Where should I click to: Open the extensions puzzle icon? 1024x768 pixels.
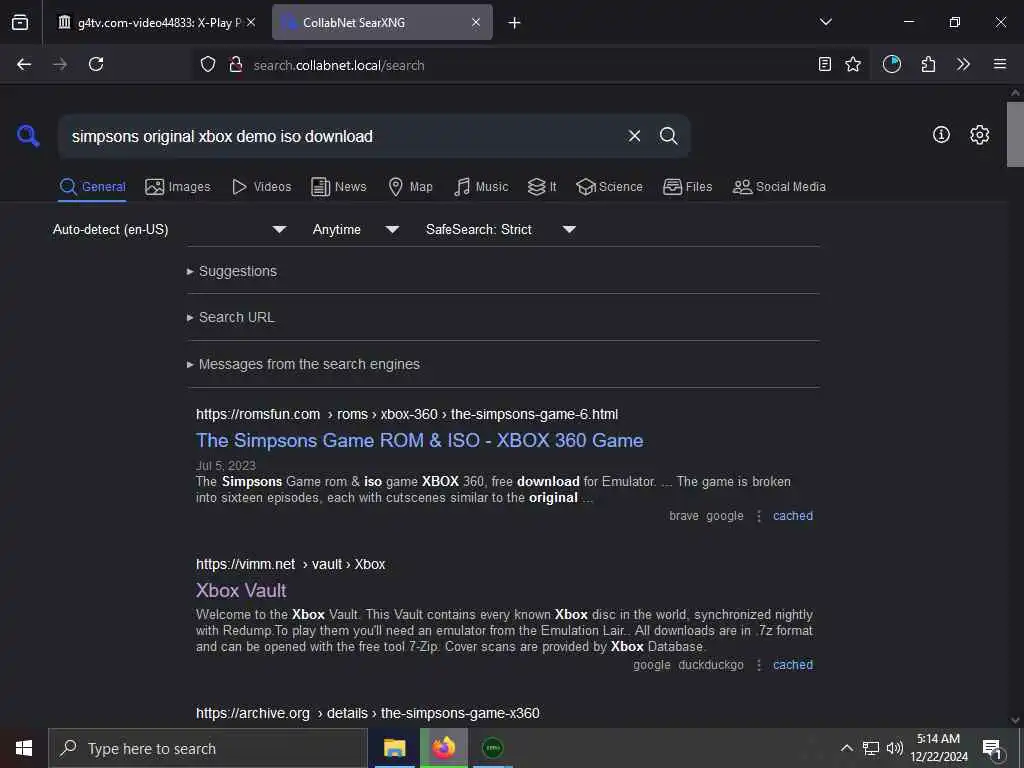(928, 64)
